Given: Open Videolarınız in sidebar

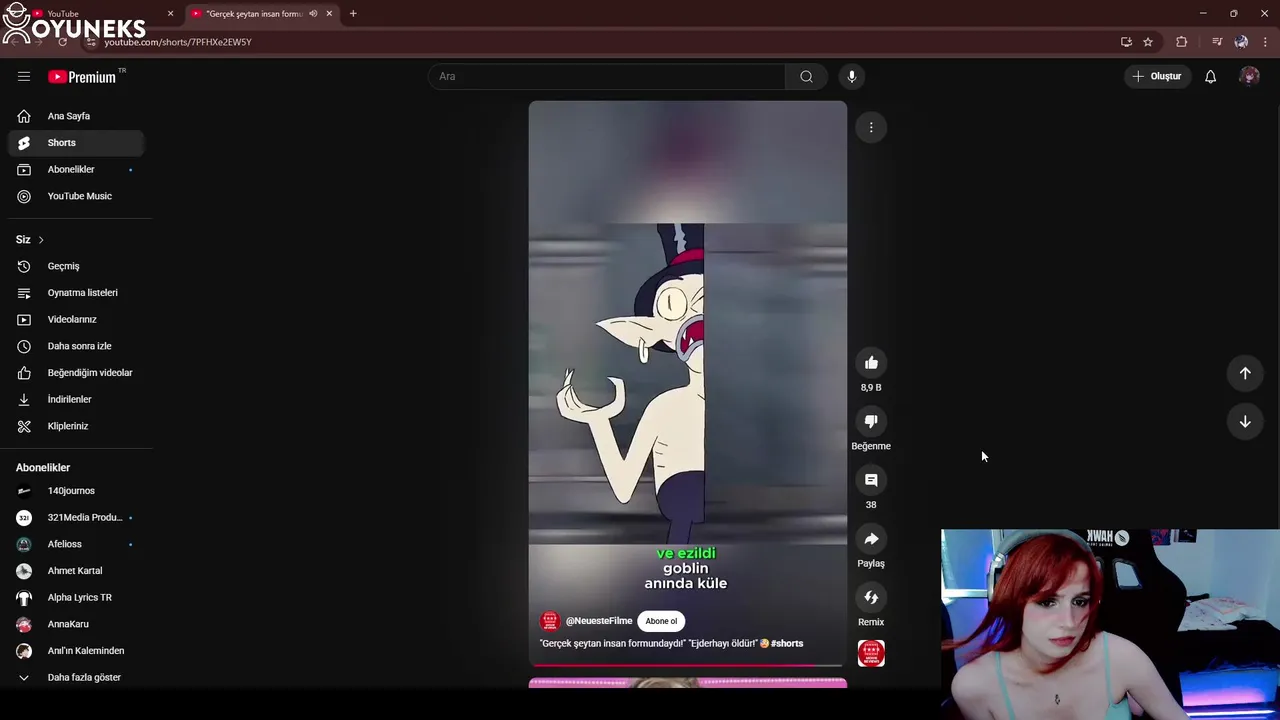Looking at the screenshot, I should (x=76, y=319).
